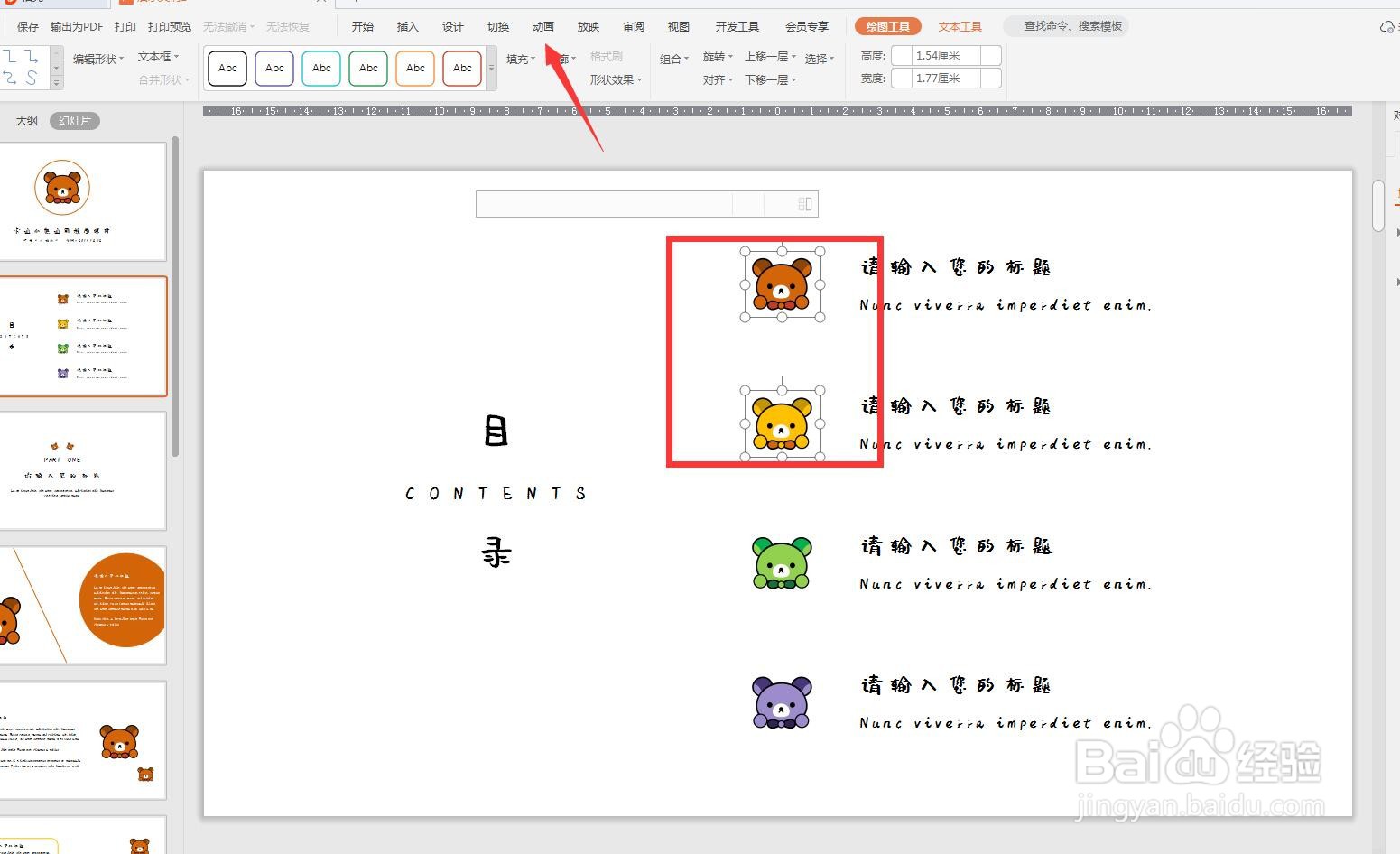The image size is (1400, 854).
Task: Click the brown bear image on slide
Action: tap(782, 284)
